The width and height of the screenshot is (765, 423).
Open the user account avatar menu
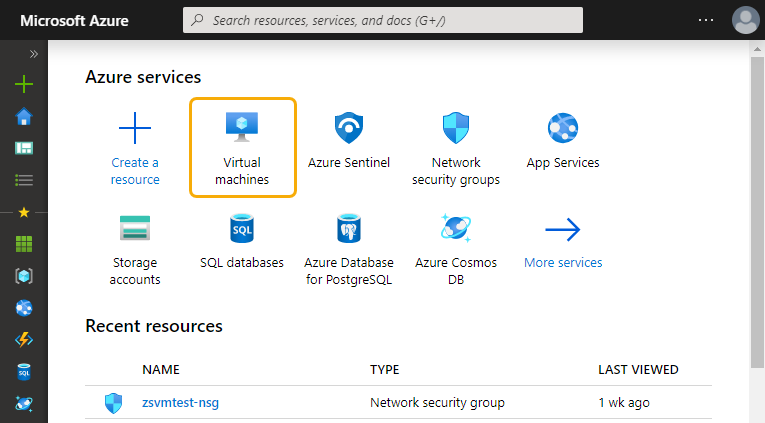(x=745, y=20)
